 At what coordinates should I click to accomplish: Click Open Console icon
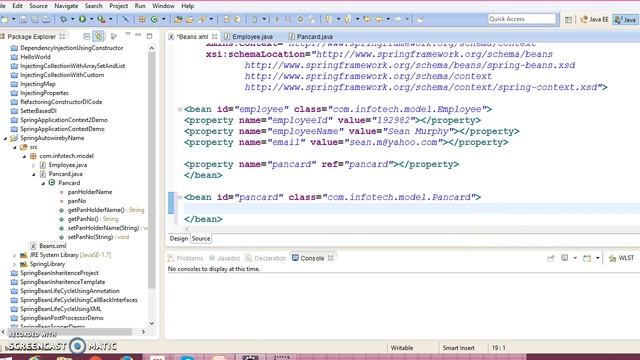click(587, 258)
